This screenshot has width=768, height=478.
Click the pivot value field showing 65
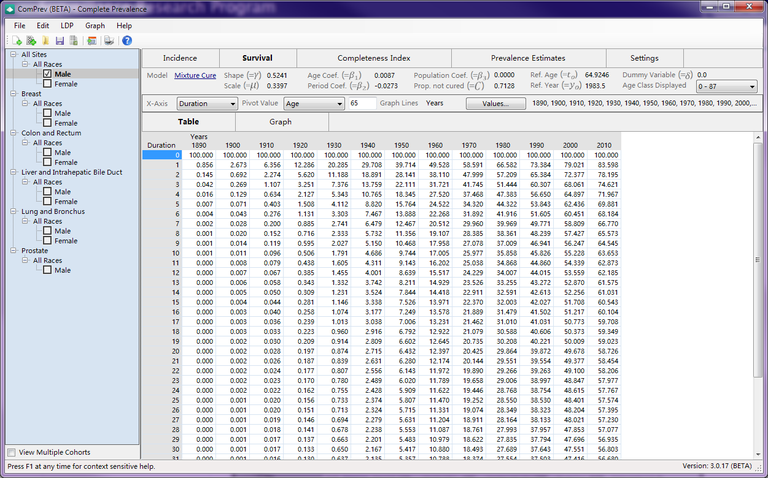tap(362, 103)
